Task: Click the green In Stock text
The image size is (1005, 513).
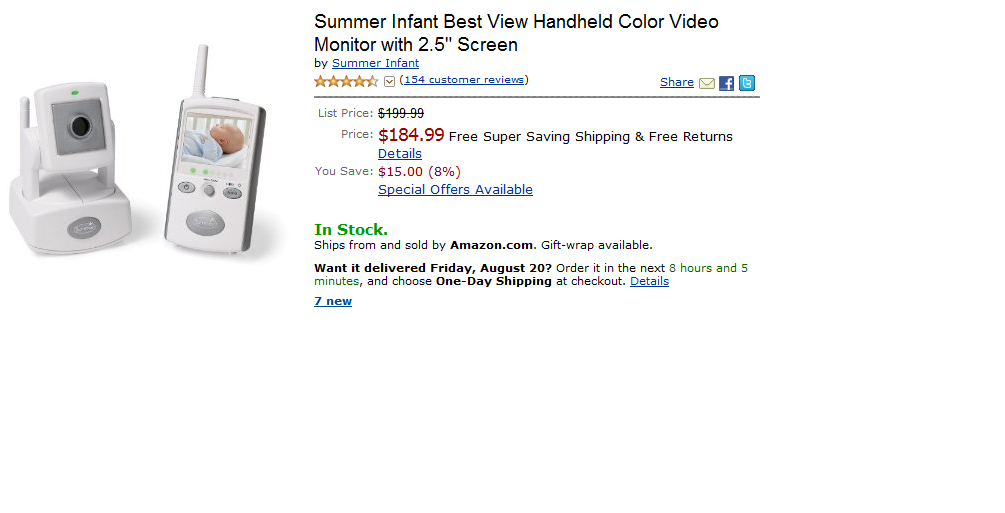Action: 351,230
